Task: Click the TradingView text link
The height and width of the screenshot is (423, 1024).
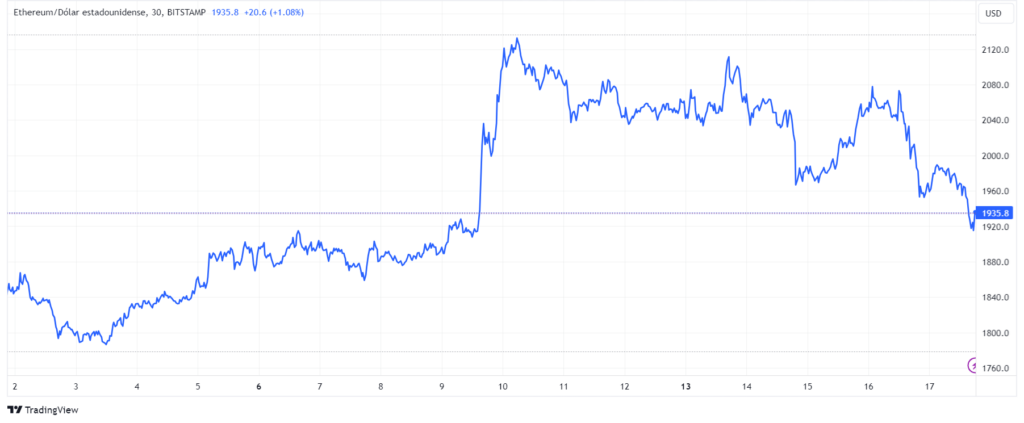Action: click(x=53, y=409)
